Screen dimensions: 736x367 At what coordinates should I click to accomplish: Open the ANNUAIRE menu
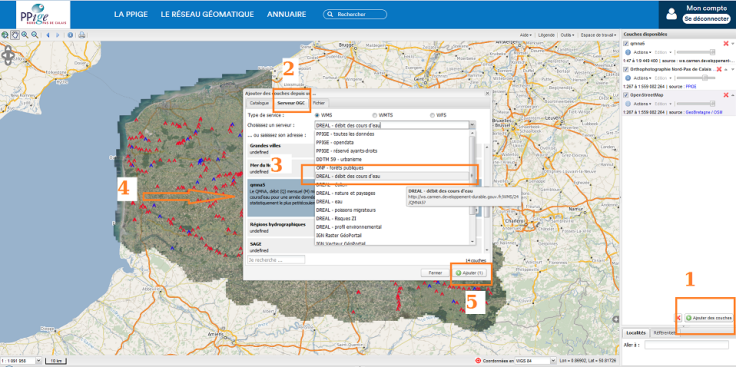[x=286, y=15]
